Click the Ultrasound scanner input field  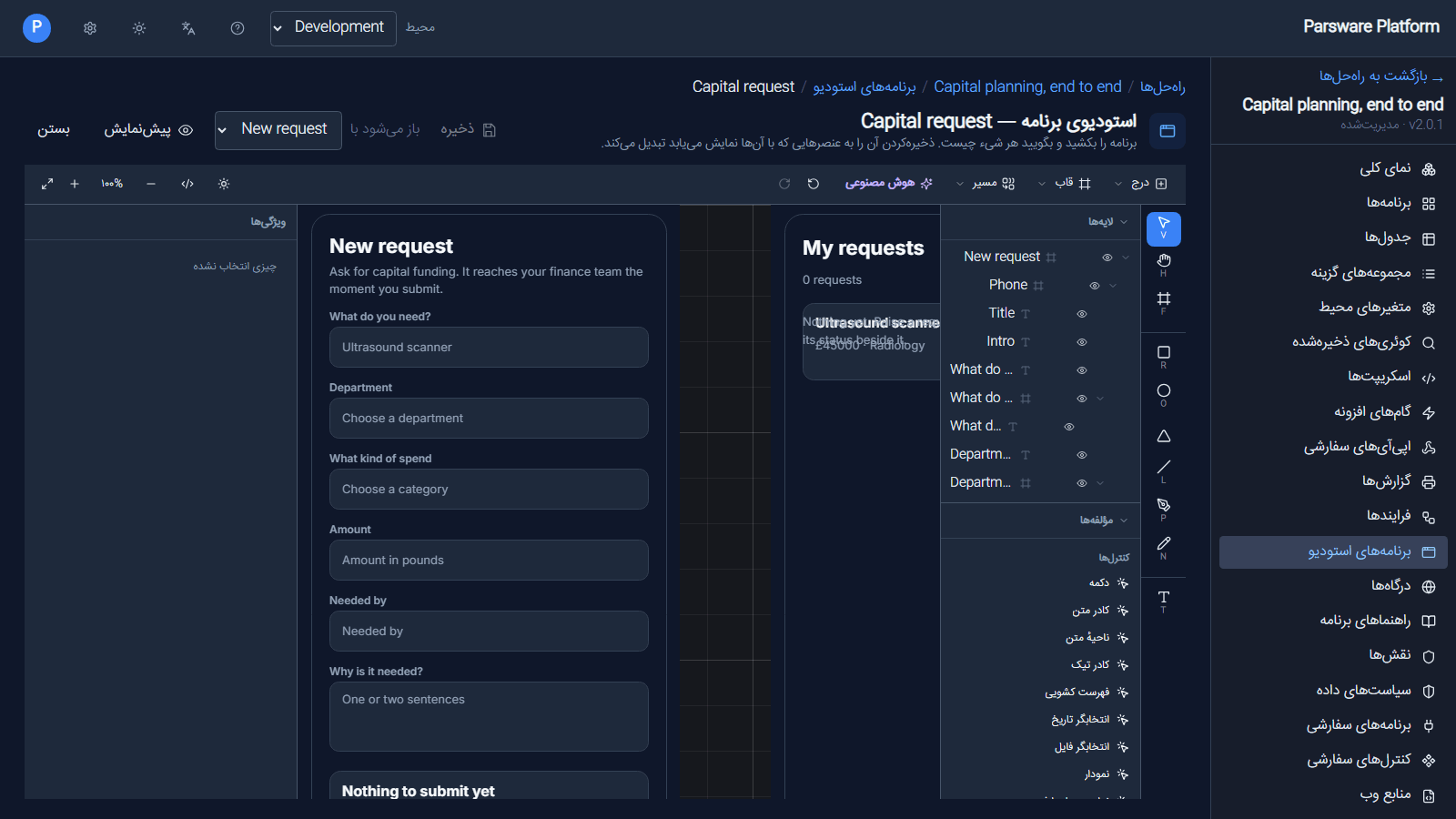(x=489, y=348)
